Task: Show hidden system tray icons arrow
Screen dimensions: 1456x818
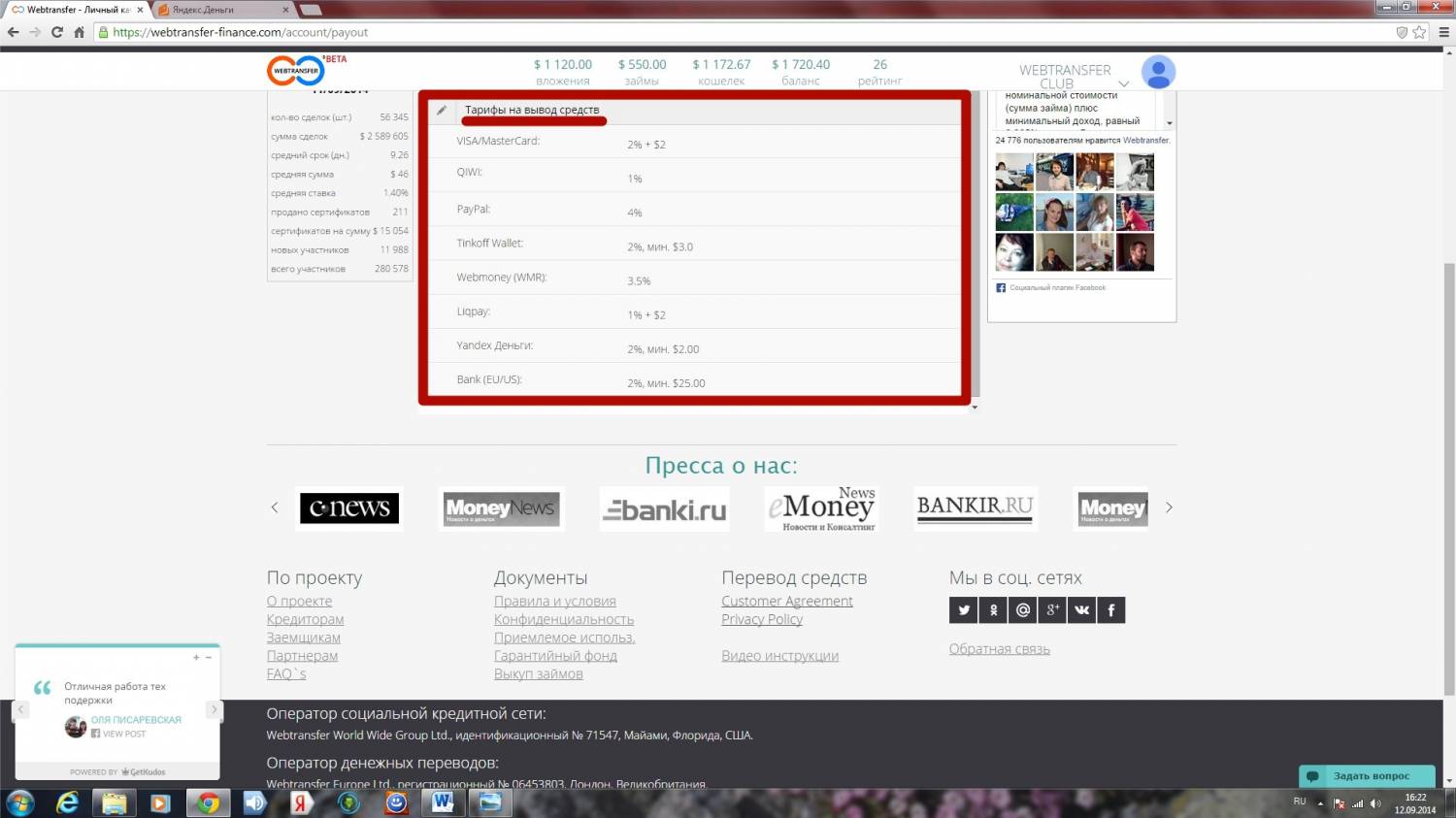Action: click(1320, 803)
